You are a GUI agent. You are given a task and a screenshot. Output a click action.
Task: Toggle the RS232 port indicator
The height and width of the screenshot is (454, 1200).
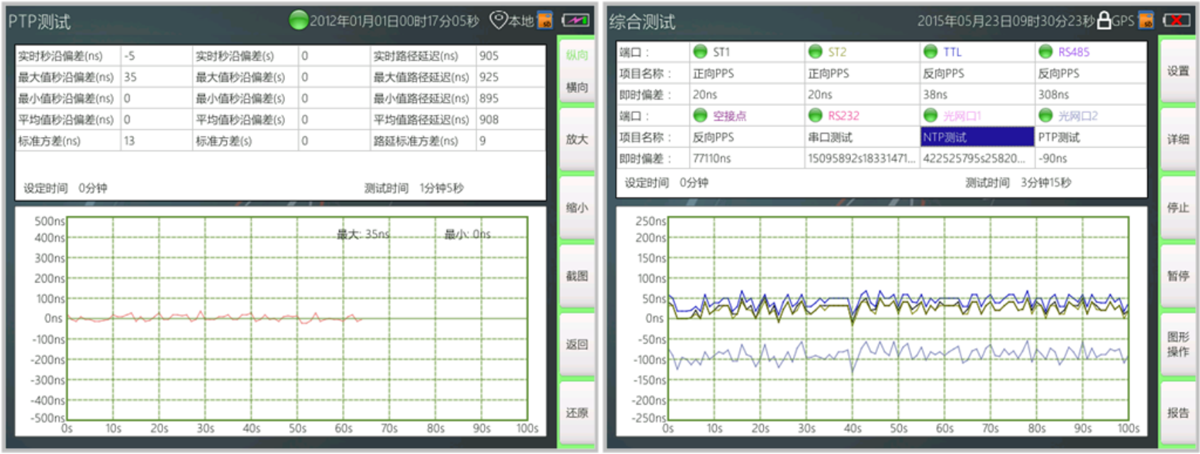click(814, 115)
